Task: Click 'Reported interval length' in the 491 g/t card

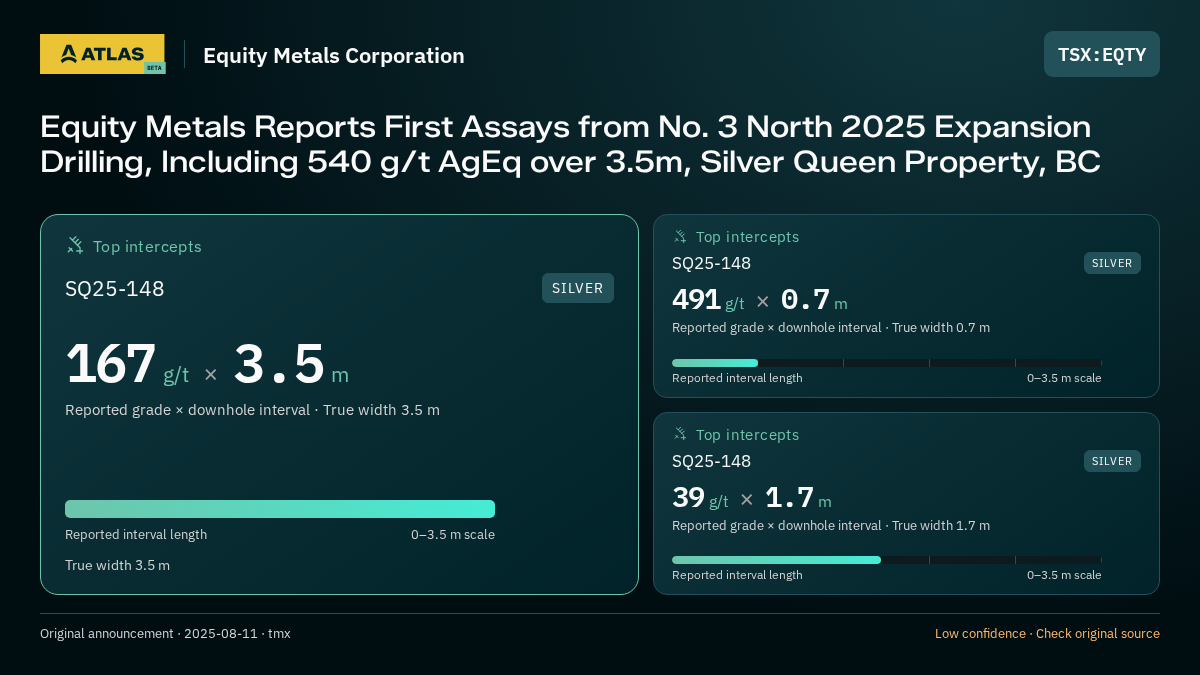Action: point(737,378)
